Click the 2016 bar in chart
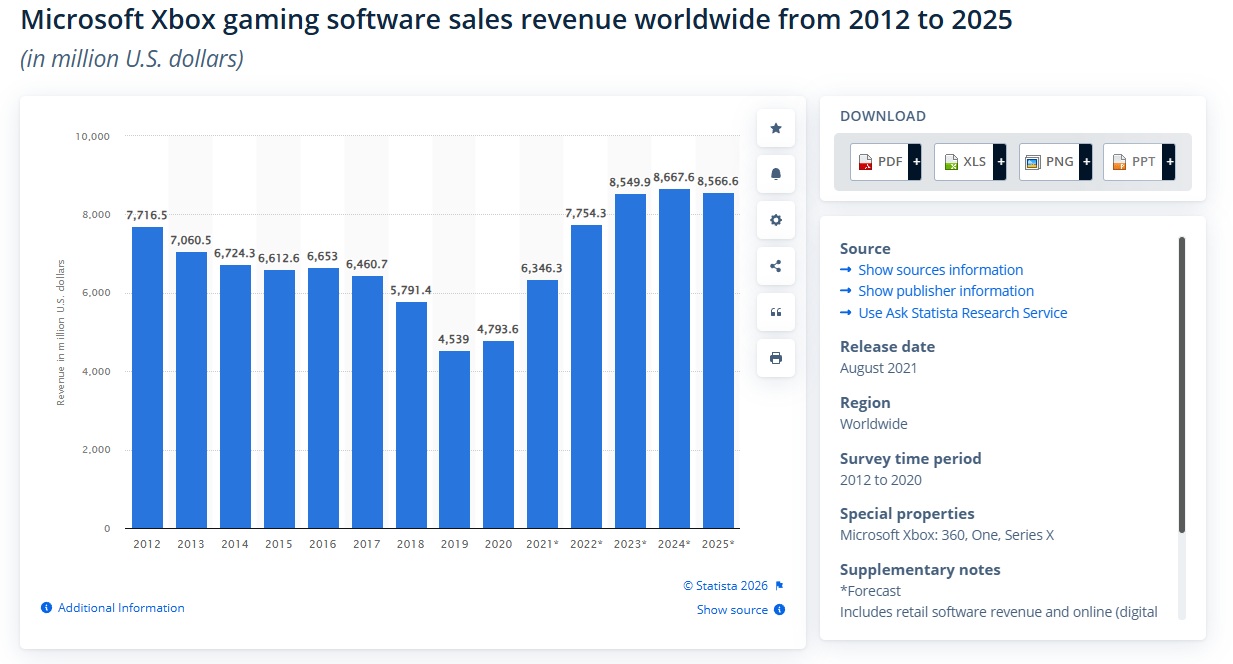The width and height of the screenshot is (1233, 664). pos(323,398)
